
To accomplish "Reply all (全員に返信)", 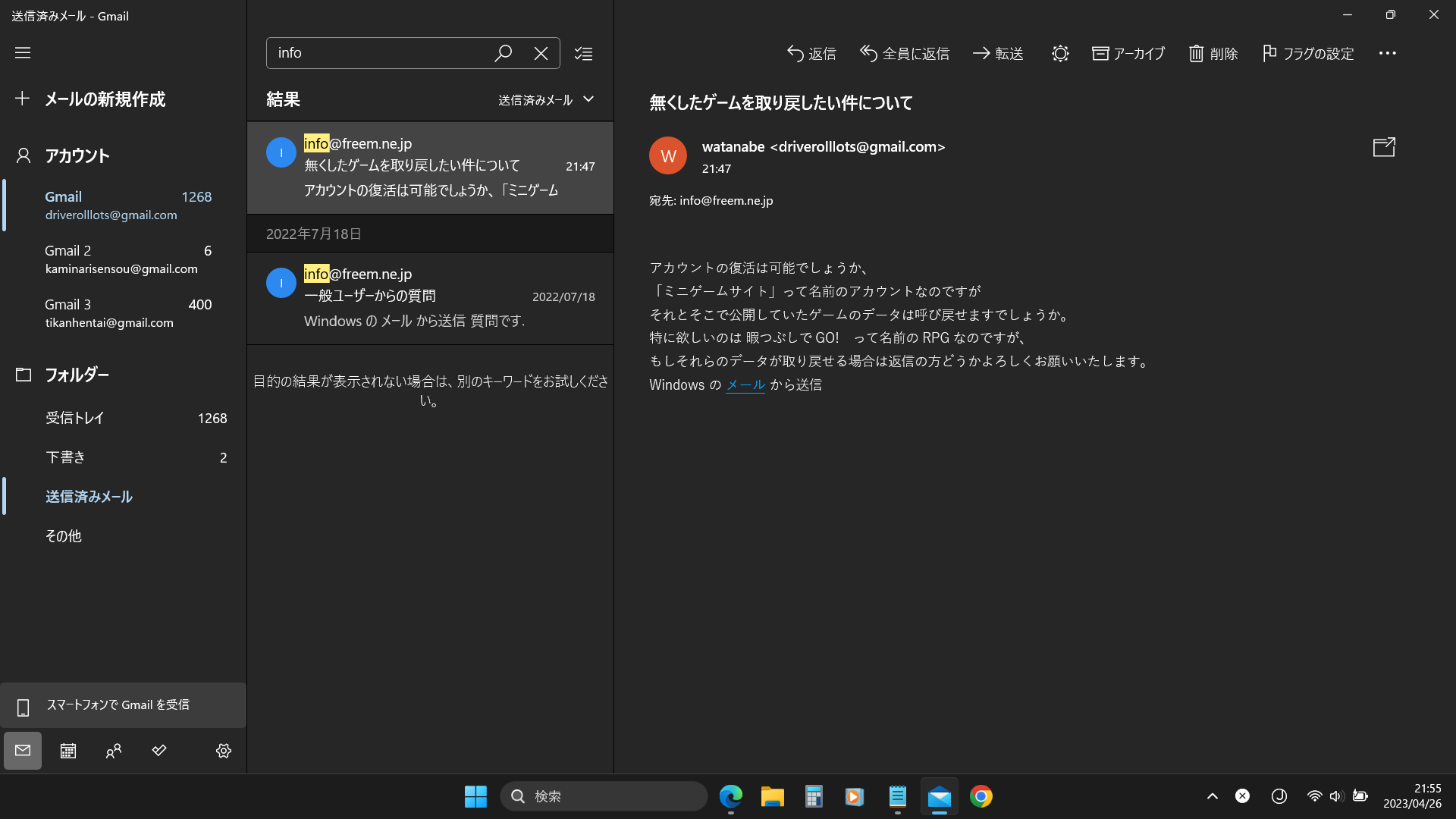I will 905,53.
